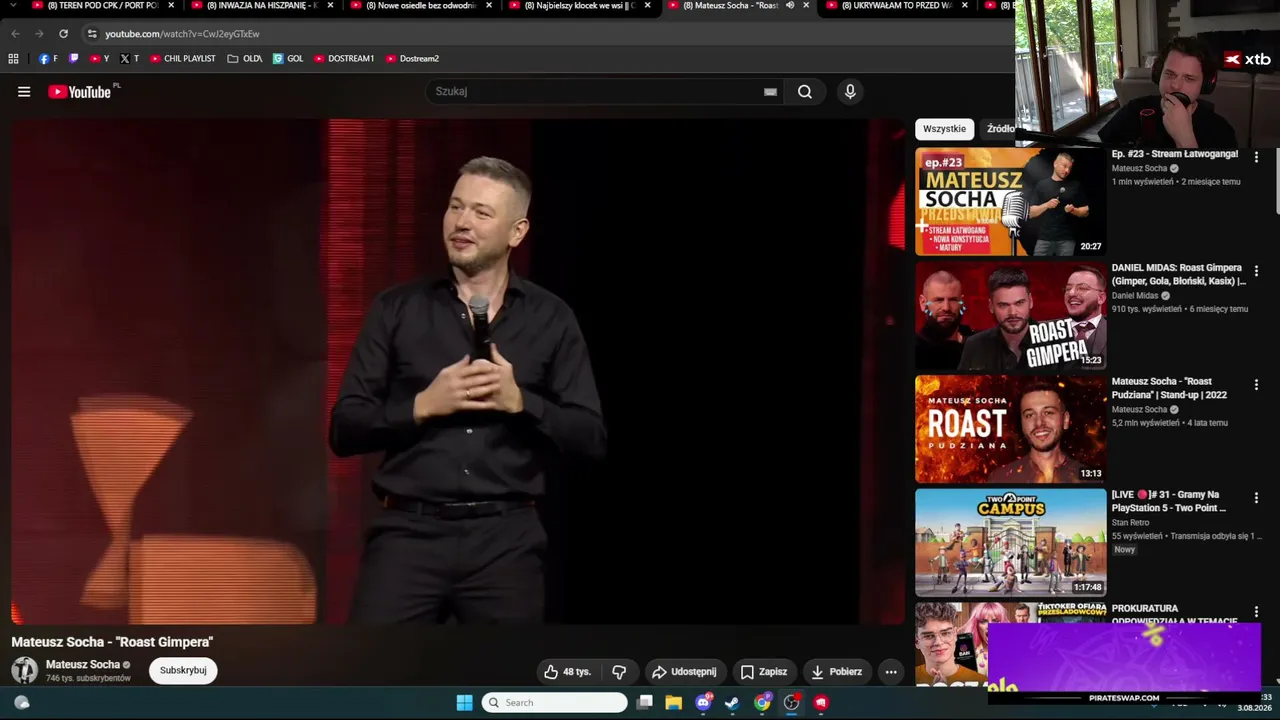Select the Wszystkie filter chip
Screen dimensions: 1280x720
point(944,129)
